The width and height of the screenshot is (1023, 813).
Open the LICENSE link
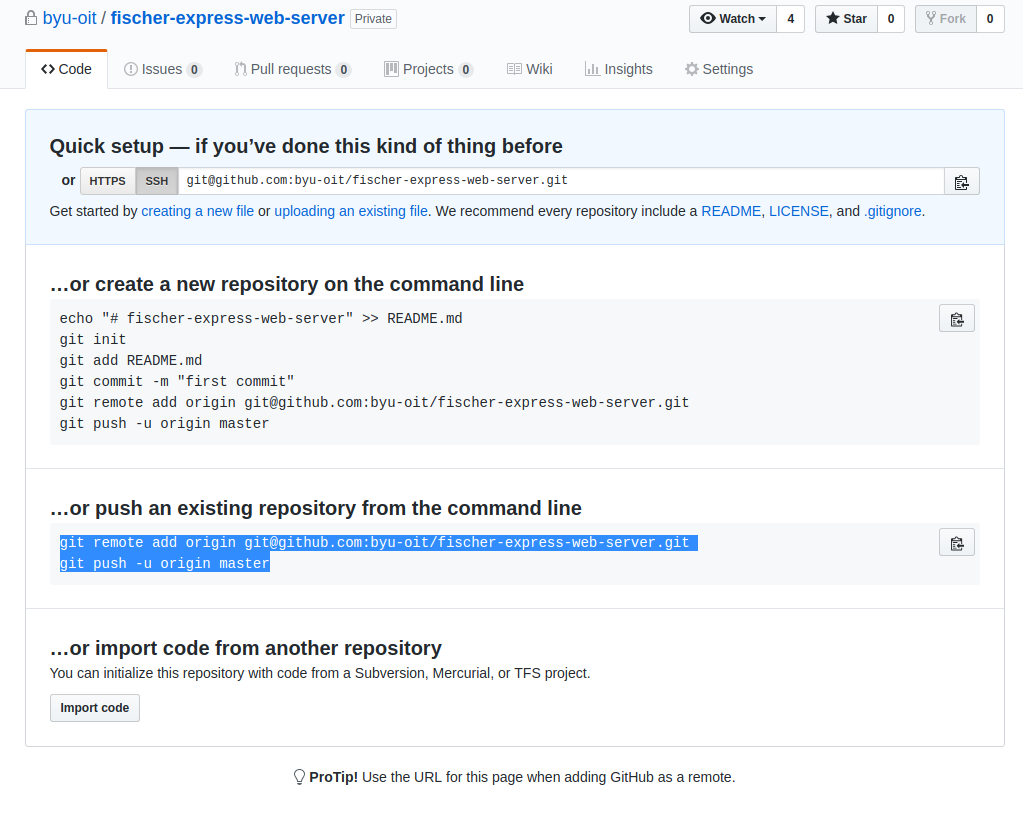click(x=799, y=211)
